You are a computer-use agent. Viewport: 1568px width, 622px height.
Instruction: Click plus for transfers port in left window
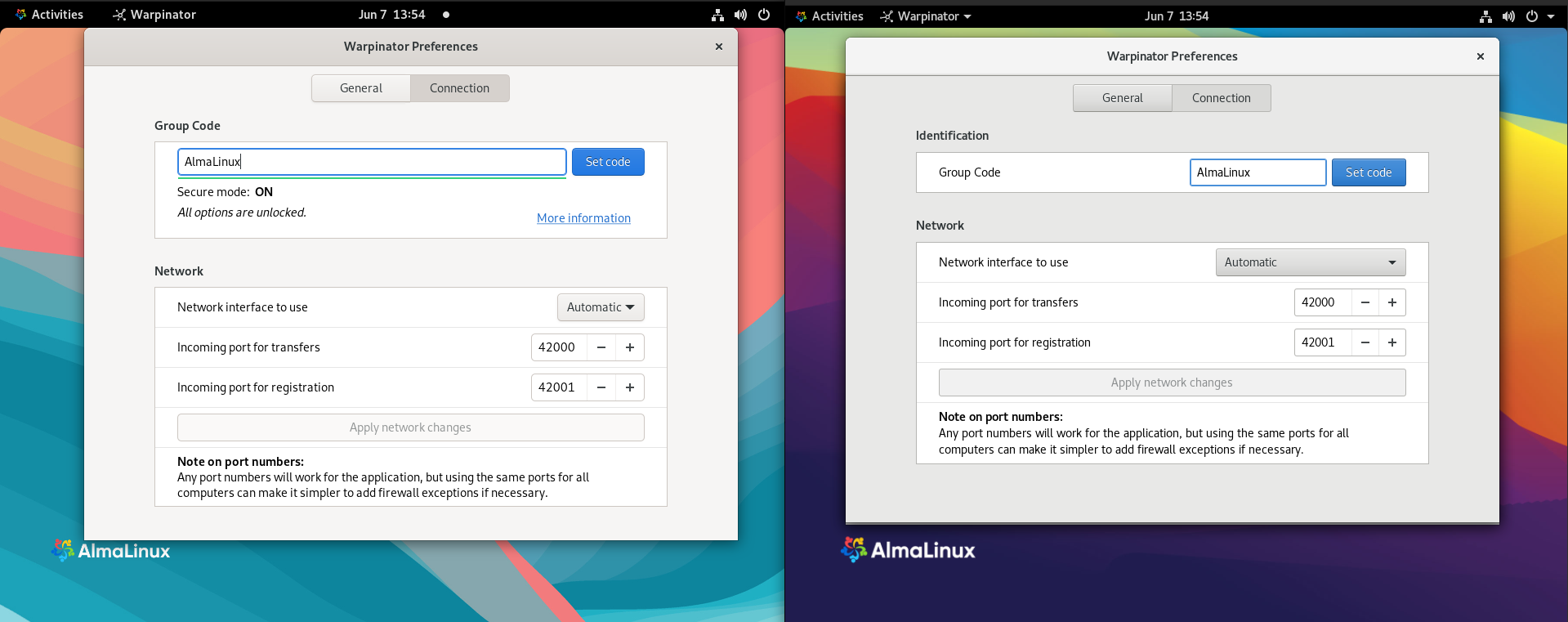point(629,347)
